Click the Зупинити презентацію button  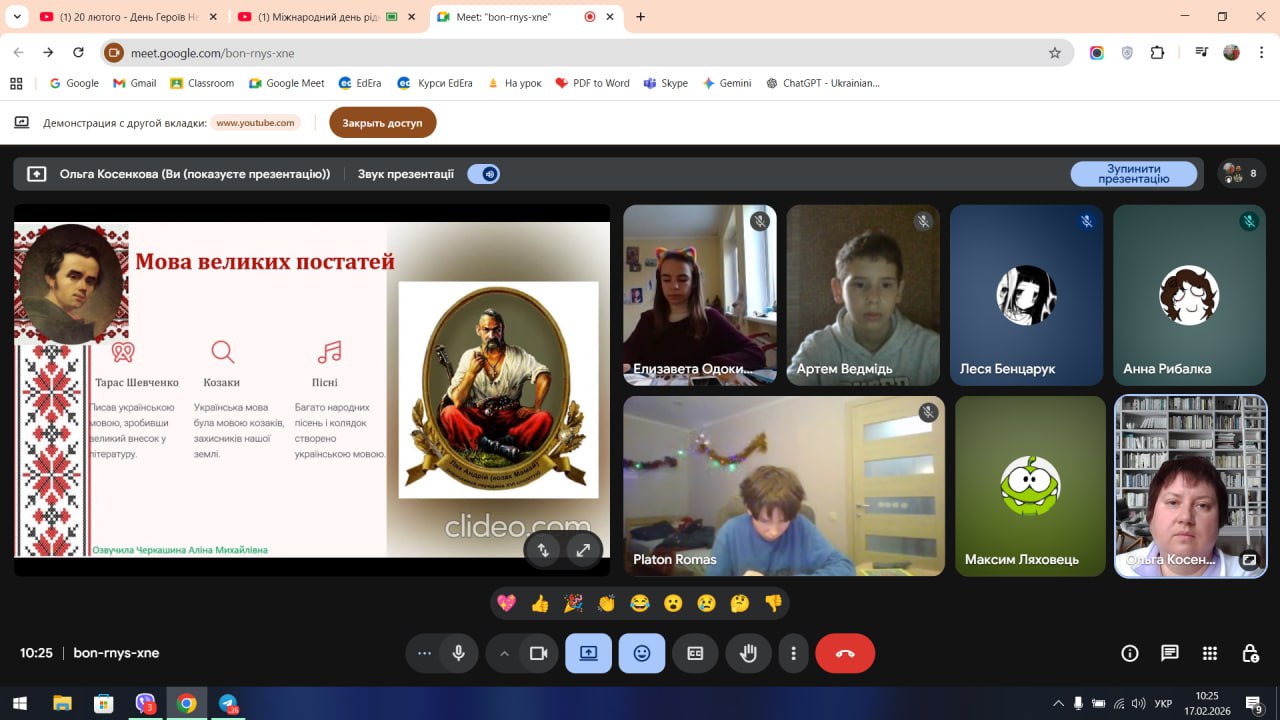1133,174
